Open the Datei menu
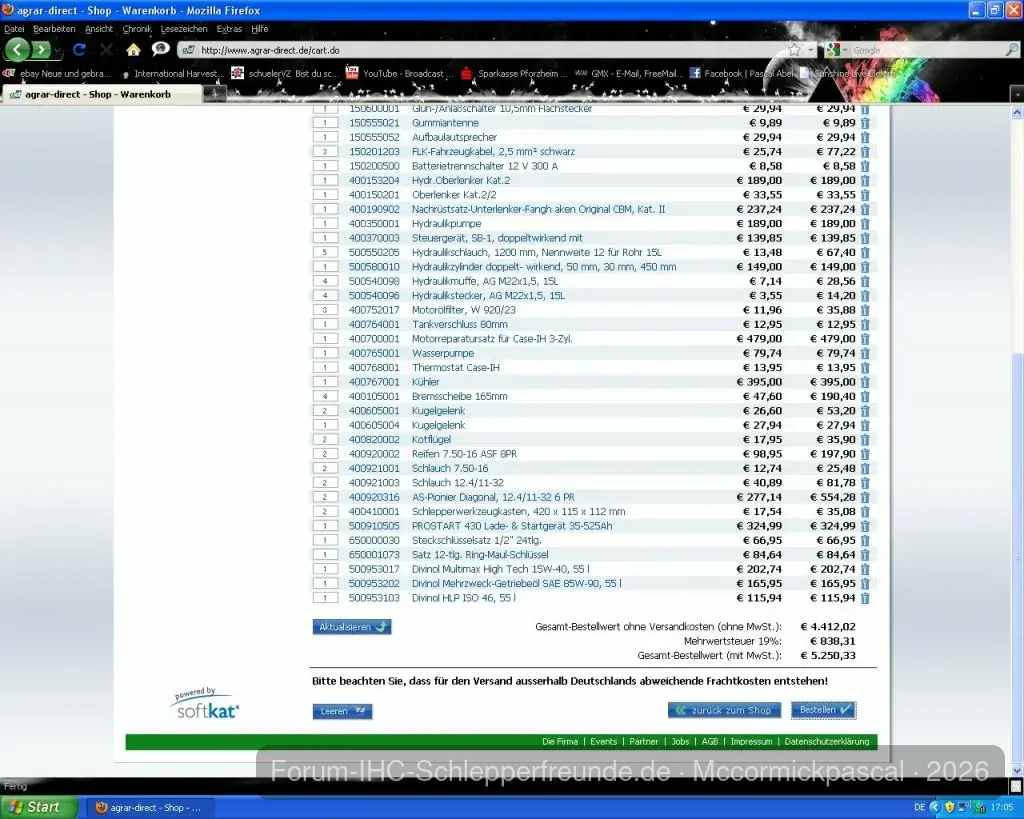This screenshot has width=1024, height=819. tap(14, 29)
